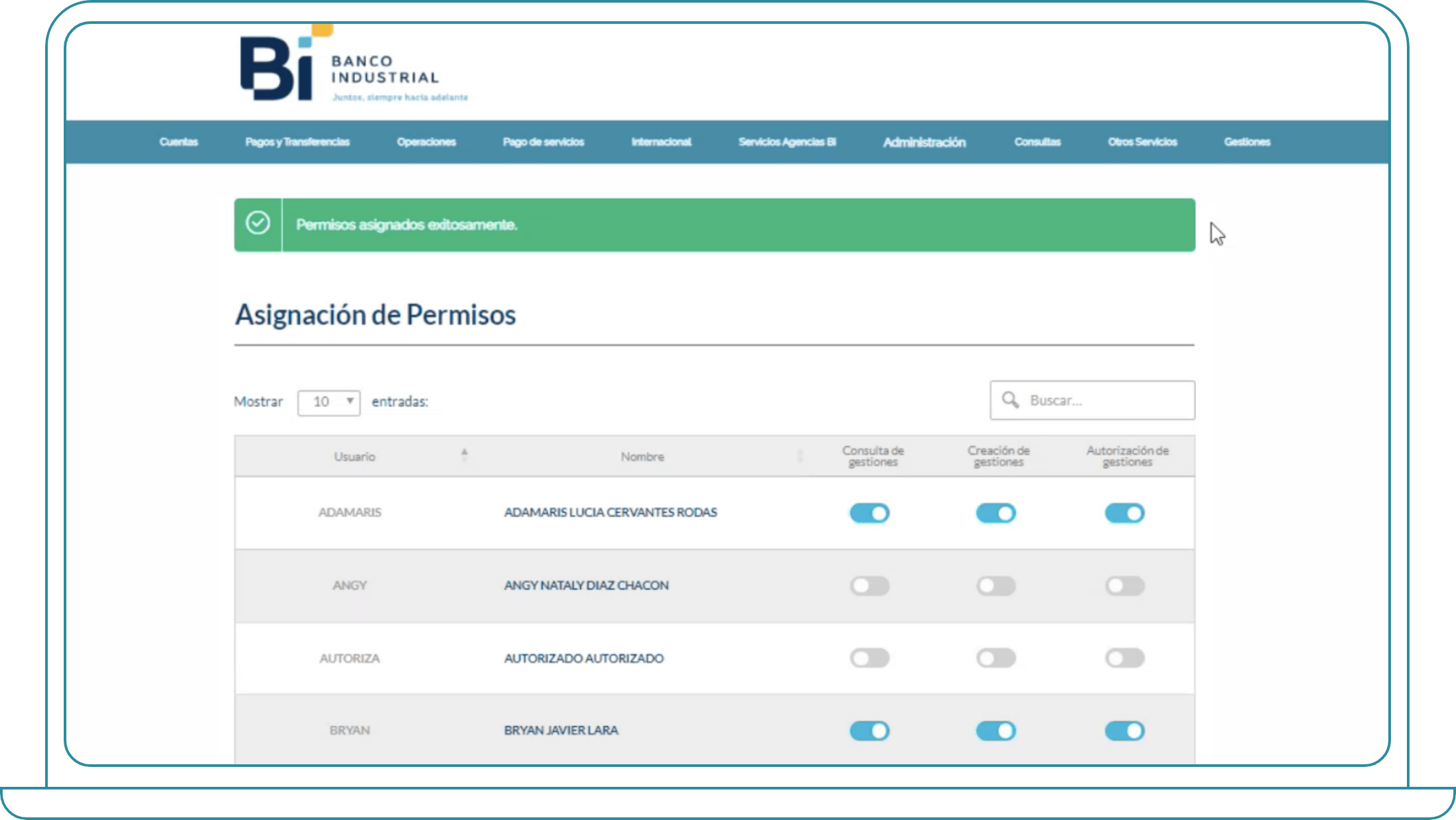Image resolution: width=1456 pixels, height=820 pixels.
Task: Click the Asignación de Permisos heading
Action: point(376,315)
